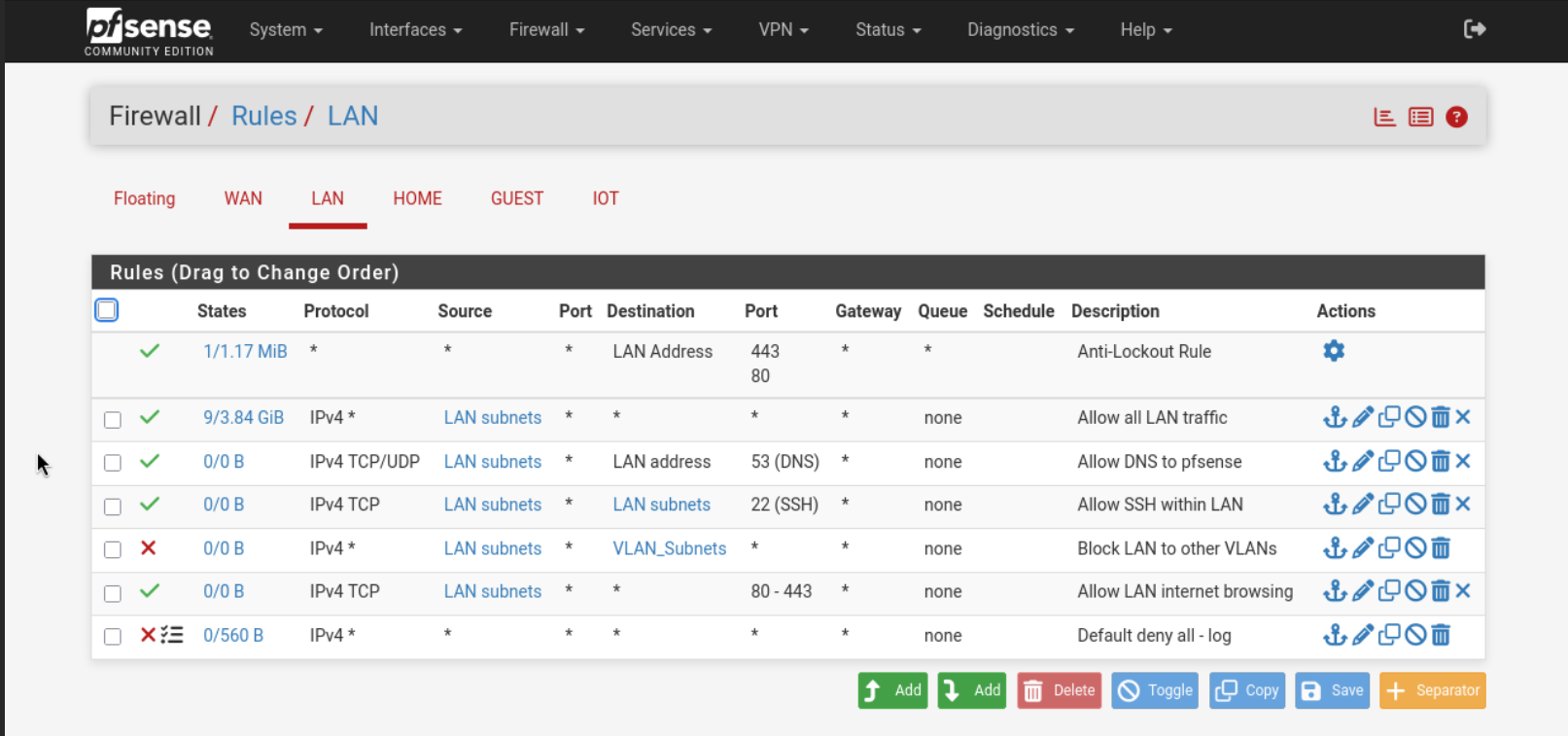This screenshot has height=736, width=1568.
Task: Switch to the HOME rules tab
Action: pyautogui.click(x=418, y=198)
